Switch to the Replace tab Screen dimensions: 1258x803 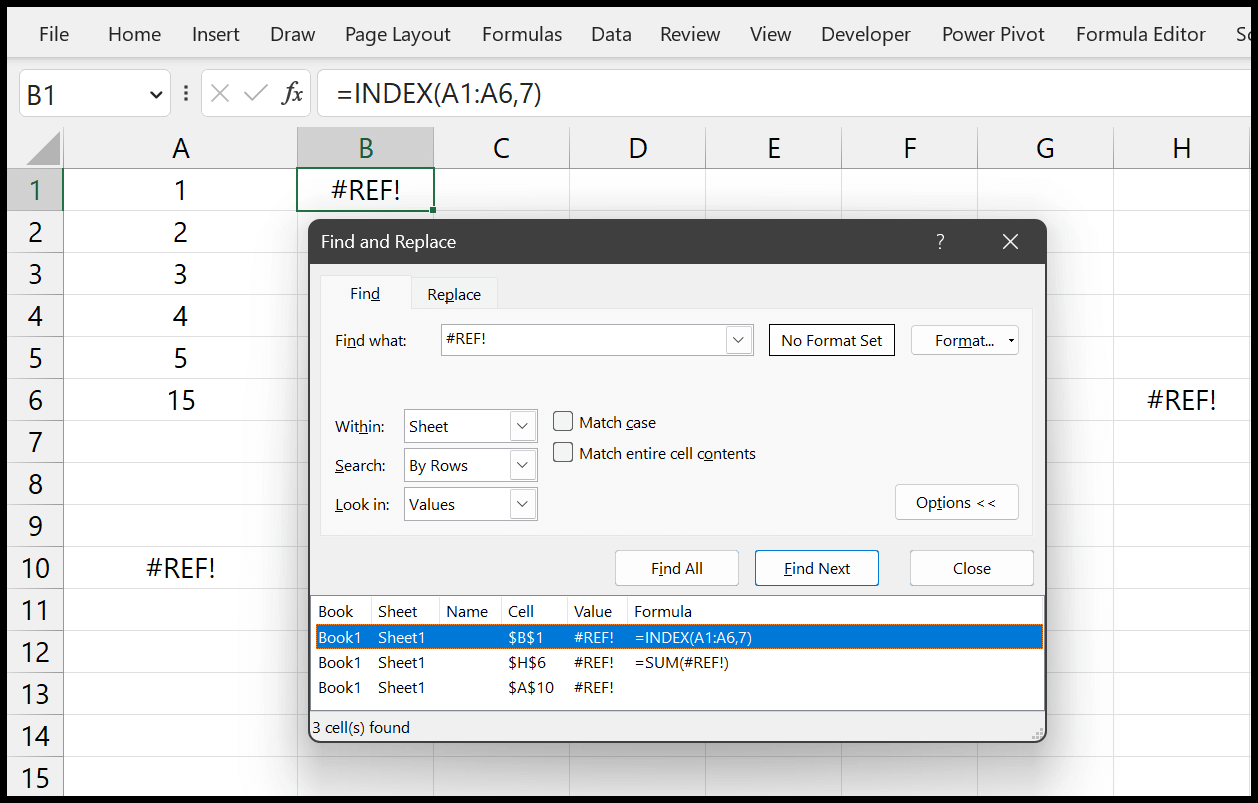(453, 293)
